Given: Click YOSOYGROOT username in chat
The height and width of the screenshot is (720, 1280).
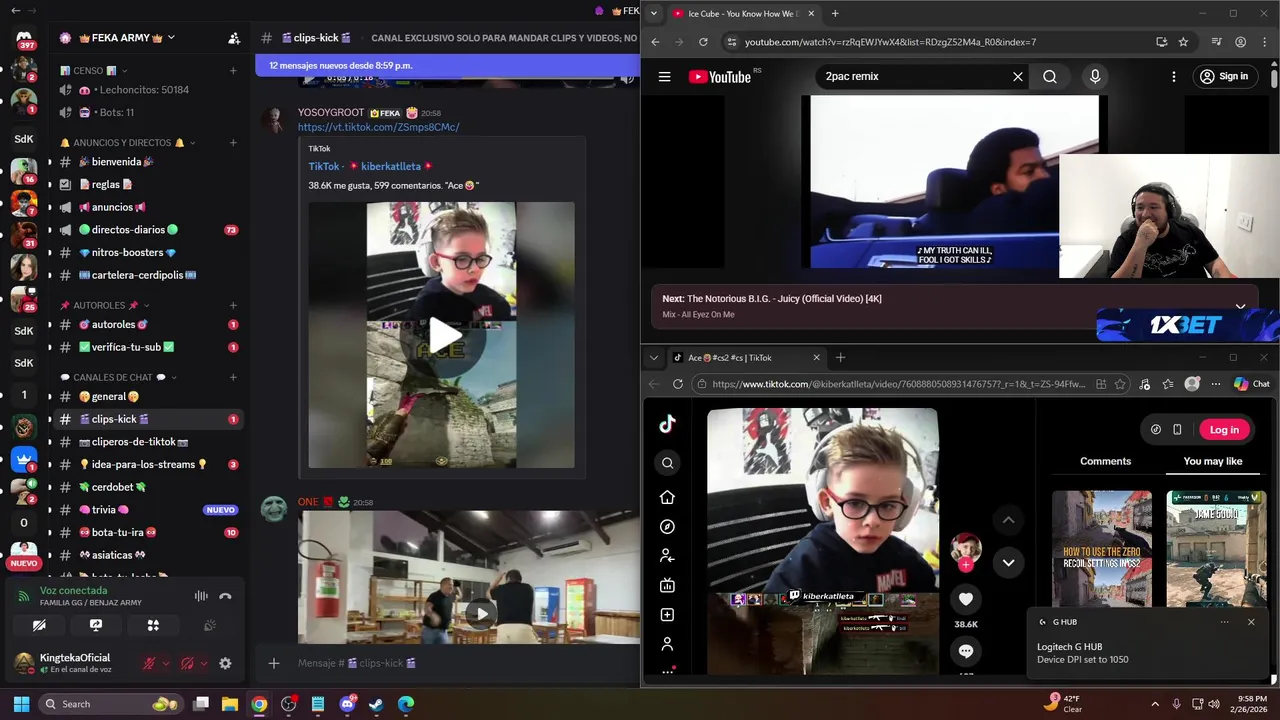Looking at the screenshot, I should pos(331,113).
